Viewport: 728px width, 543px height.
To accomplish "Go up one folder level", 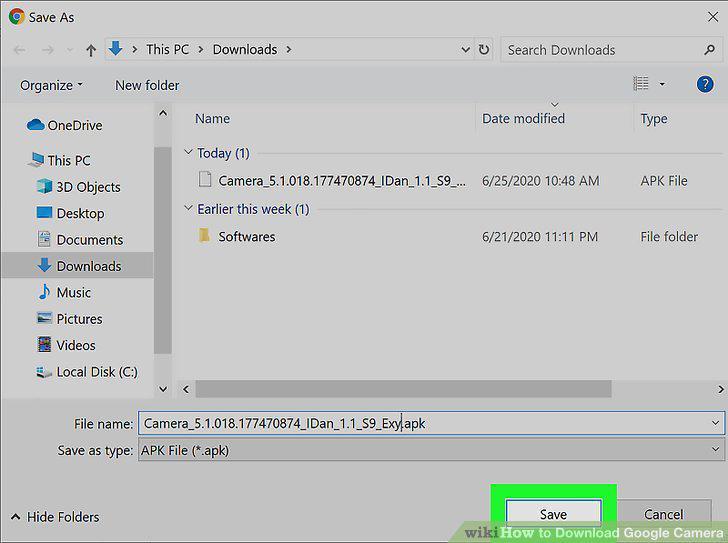I will 91,50.
